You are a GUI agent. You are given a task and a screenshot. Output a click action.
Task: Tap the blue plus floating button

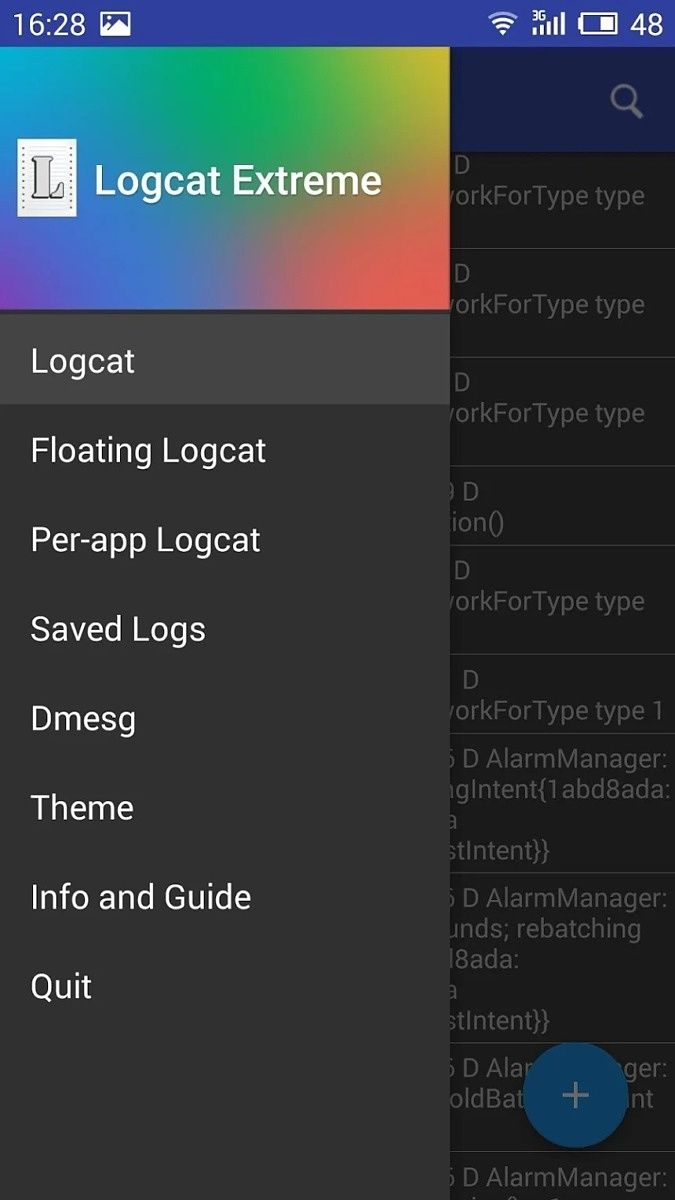[575, 1095]
